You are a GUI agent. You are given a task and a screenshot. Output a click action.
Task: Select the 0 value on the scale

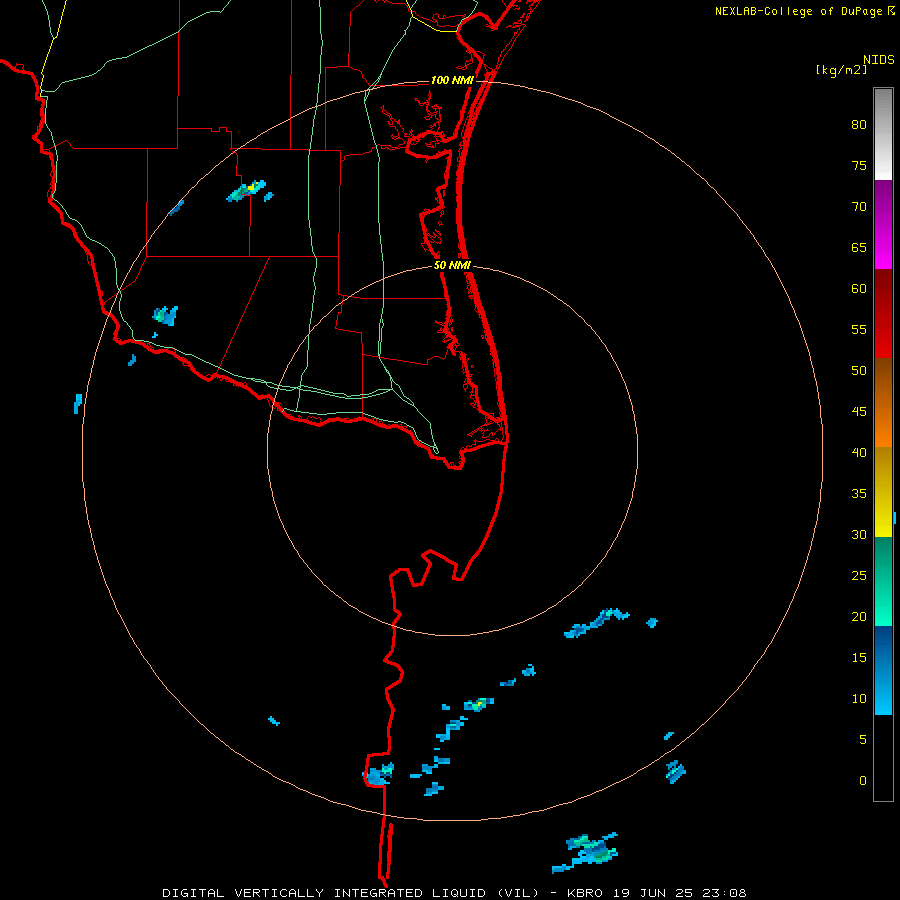point(863,781)
